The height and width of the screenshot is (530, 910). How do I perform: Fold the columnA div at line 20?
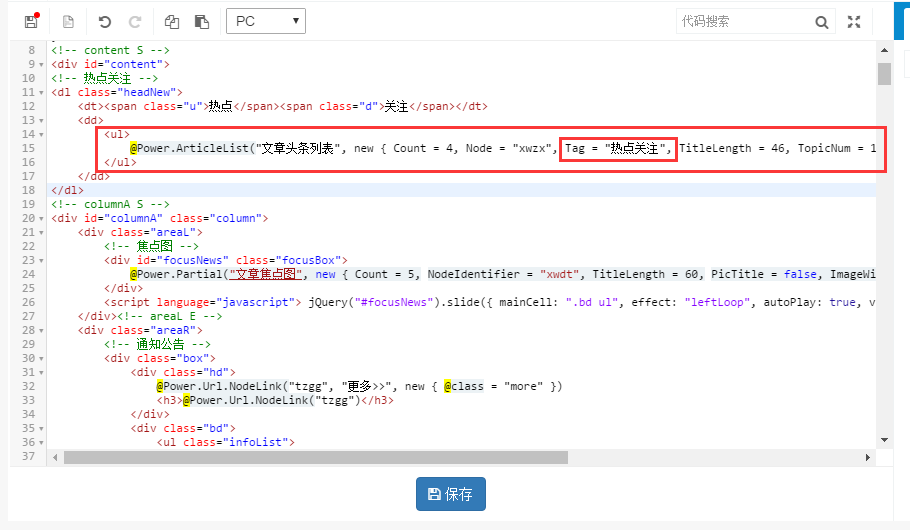pyautogui.click(x=41, y=218)
